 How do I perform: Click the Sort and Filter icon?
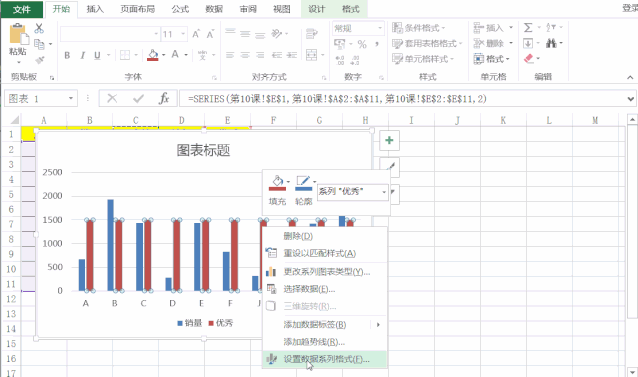click(550, 28)
